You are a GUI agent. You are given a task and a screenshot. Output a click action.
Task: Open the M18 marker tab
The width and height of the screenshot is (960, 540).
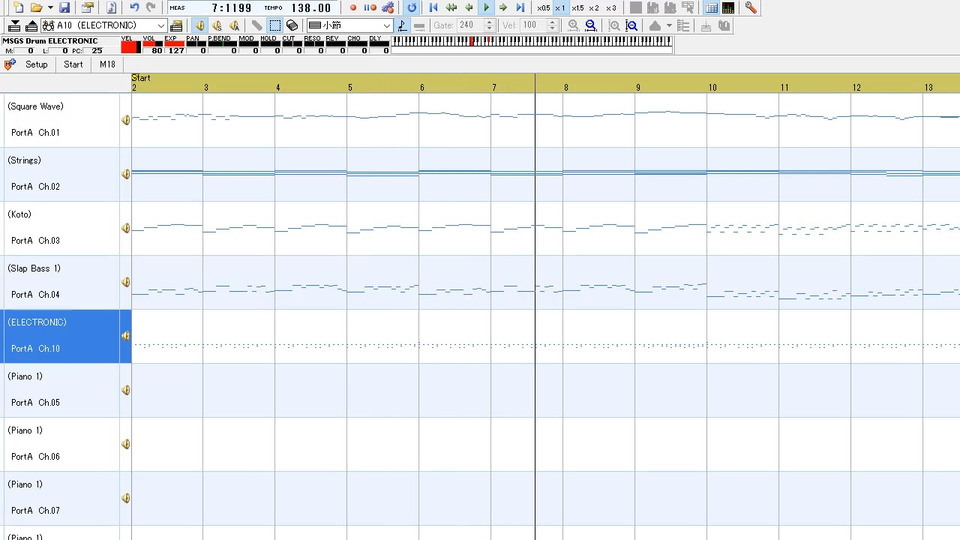click(107, 64)
